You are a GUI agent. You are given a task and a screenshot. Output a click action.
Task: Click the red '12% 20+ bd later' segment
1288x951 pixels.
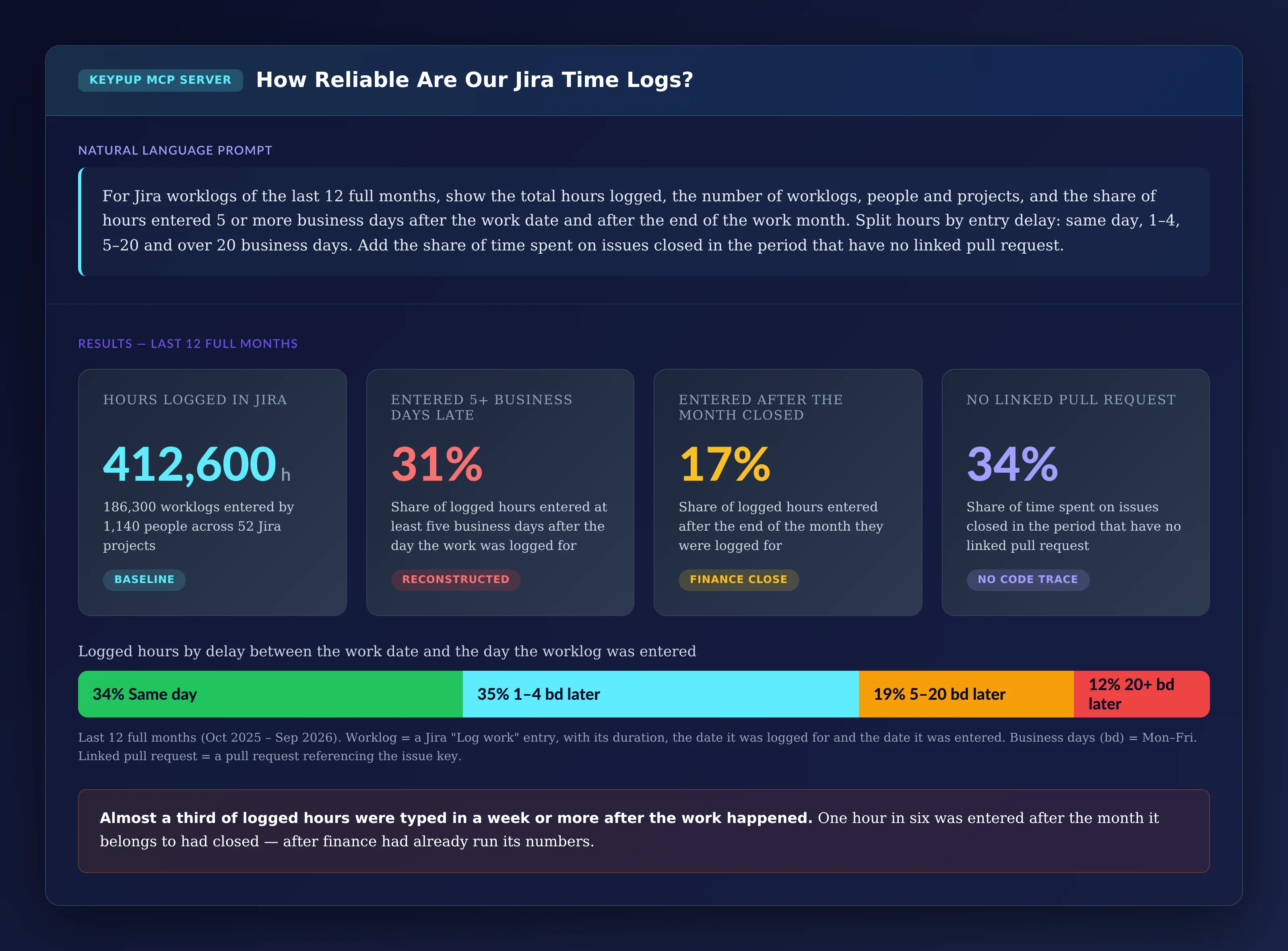pos(1142,694)
